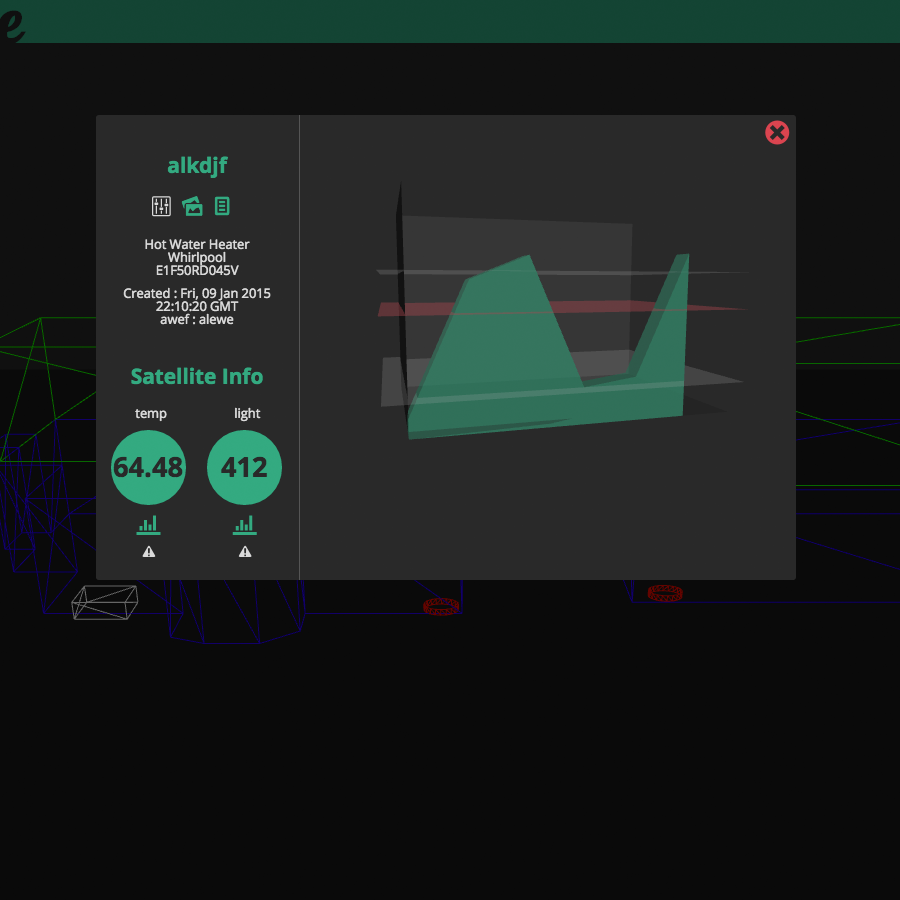900x900 pixels.
Task: Select the right red ring marker in scene
Action: coord(665,593)
